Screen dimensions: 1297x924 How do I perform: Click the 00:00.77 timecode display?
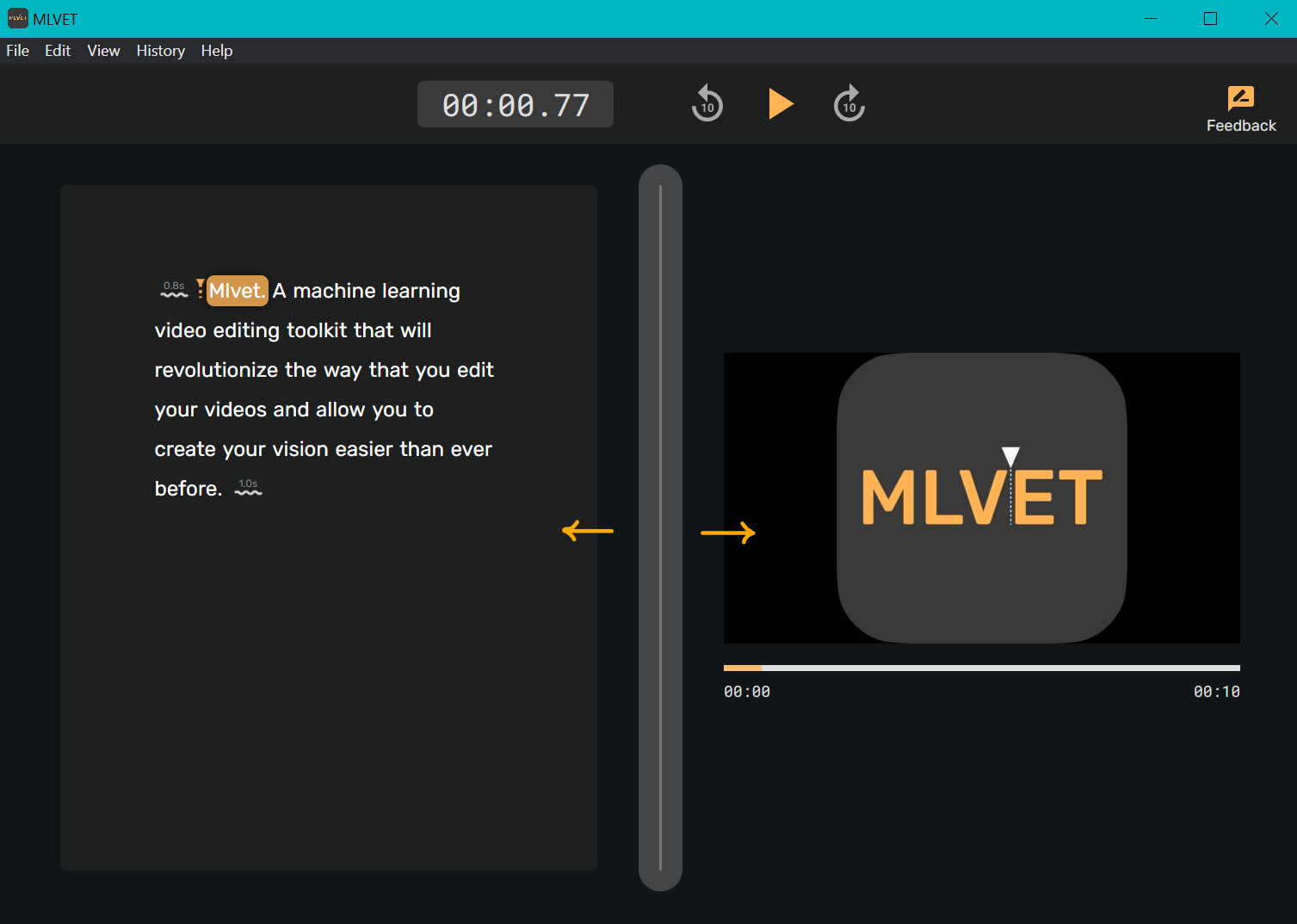coord(516,104)
